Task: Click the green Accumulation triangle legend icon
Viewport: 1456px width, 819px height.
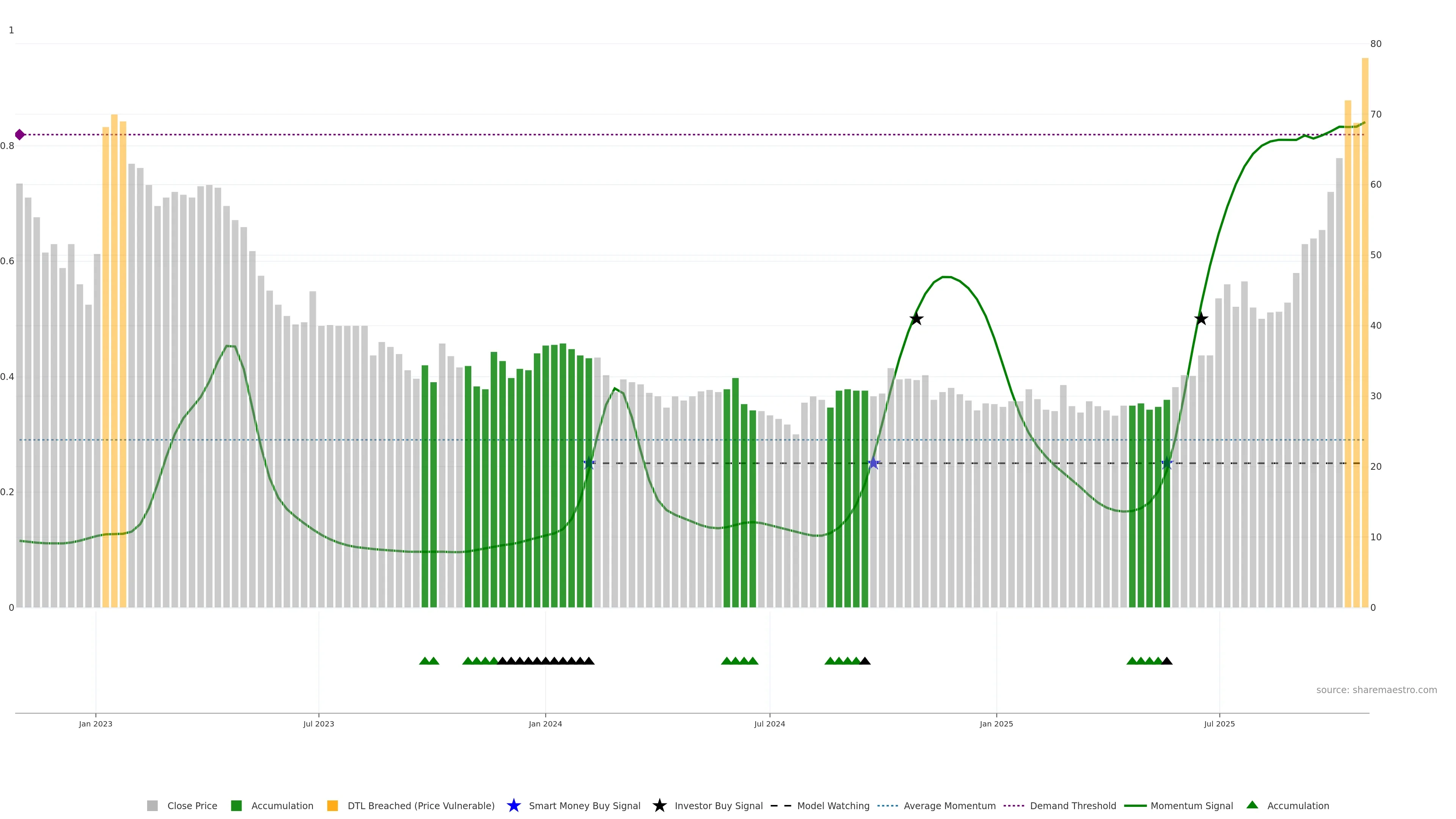Action: (x=1252, y=805)
